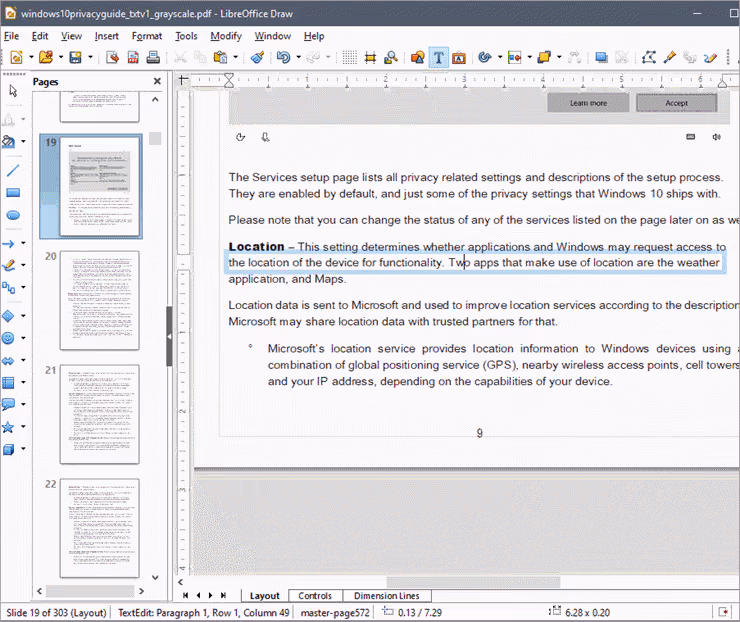Close the Pages panel
740x622 pixels.
click(x=157, y=81)
